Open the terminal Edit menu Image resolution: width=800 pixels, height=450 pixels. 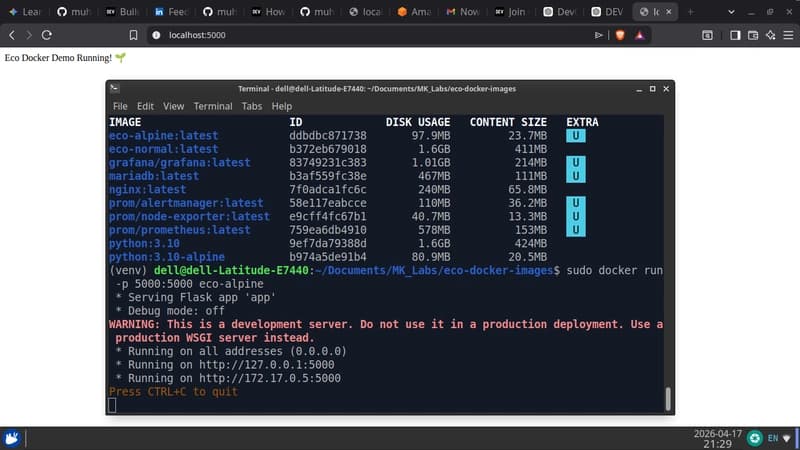coord(145,106)
